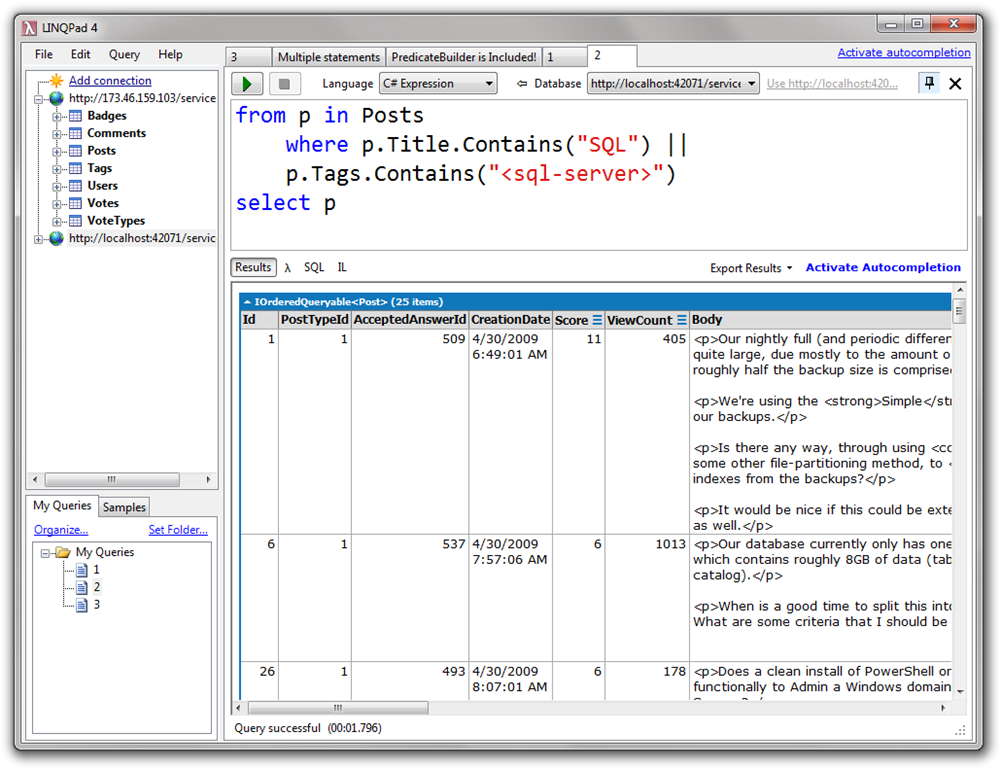
Task: Click the filter icon beside Score column
Action: tap(597, 320)
